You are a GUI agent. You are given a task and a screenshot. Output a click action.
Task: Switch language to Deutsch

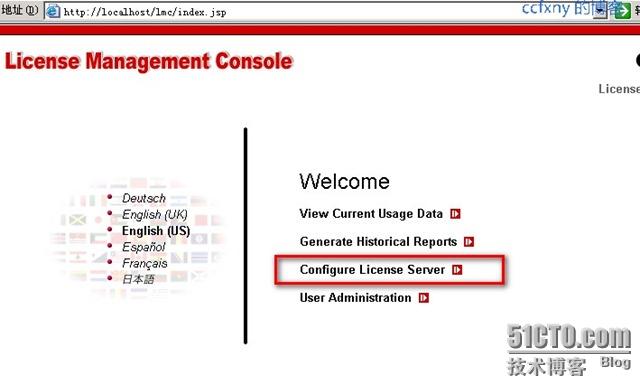[x=144, y=198]
